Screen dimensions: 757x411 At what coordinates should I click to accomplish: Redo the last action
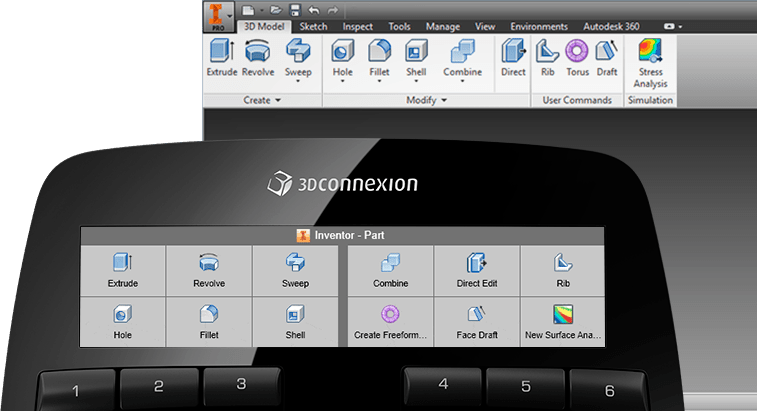coord(333,10)
